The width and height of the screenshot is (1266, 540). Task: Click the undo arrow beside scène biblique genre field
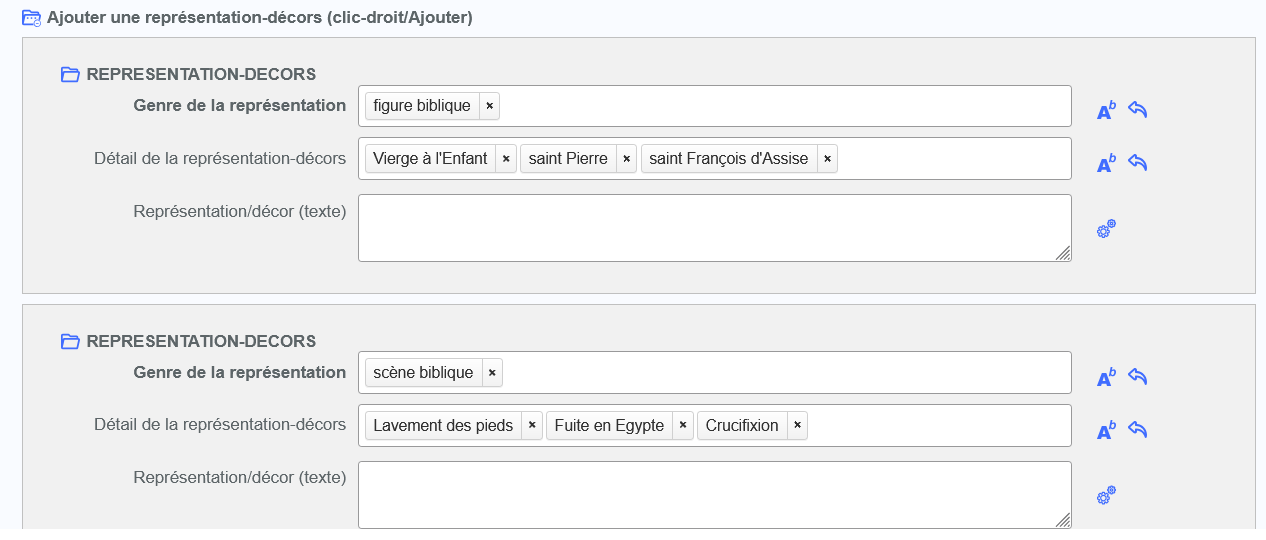tap(1137, 376)
